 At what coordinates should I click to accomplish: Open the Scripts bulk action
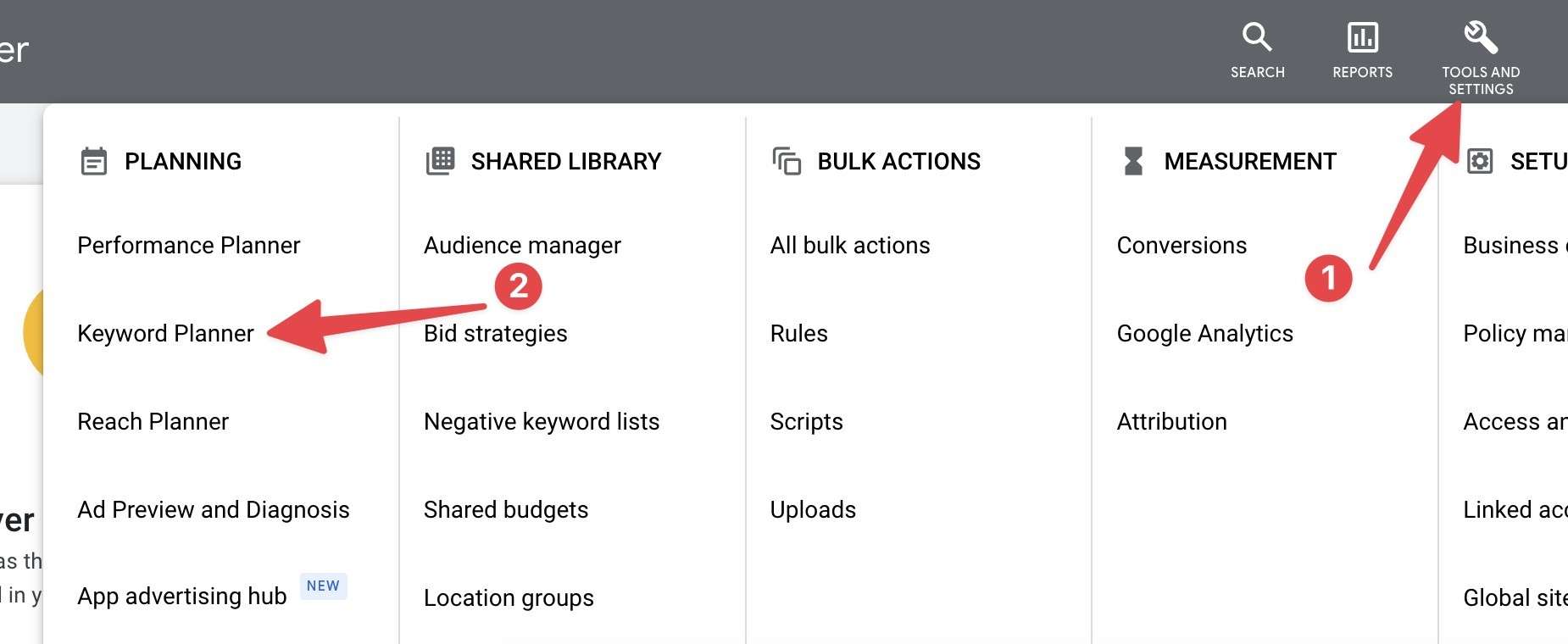pyautogui.click(x=806, y=422)
